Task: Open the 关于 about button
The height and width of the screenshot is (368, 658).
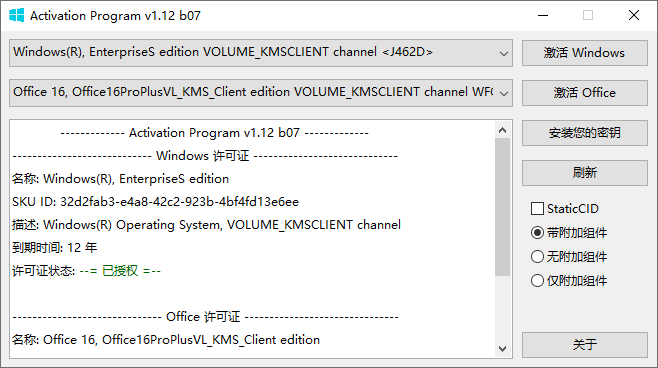Action: click(585, 345)
